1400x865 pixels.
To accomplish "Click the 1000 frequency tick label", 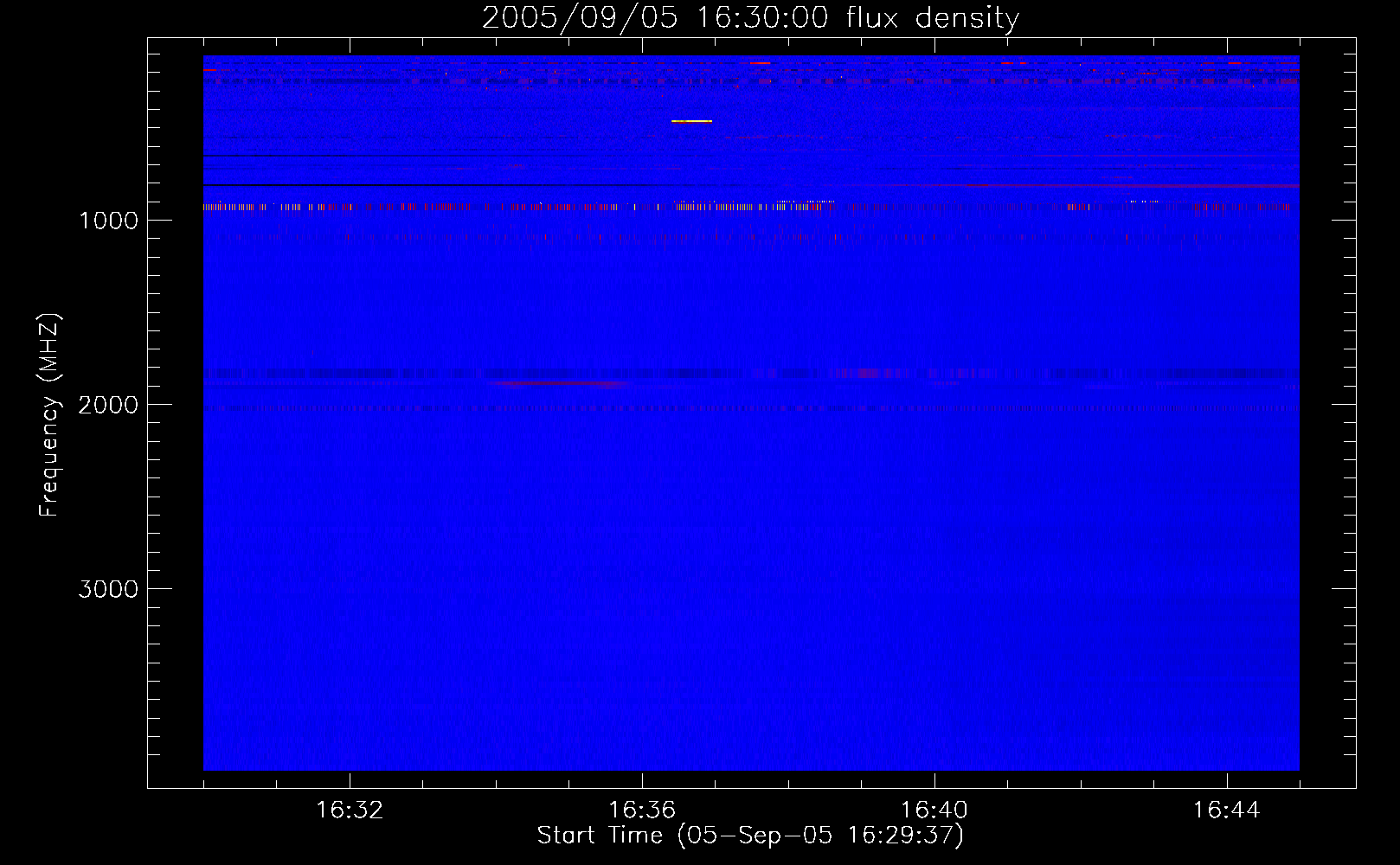I will point(108,220).
